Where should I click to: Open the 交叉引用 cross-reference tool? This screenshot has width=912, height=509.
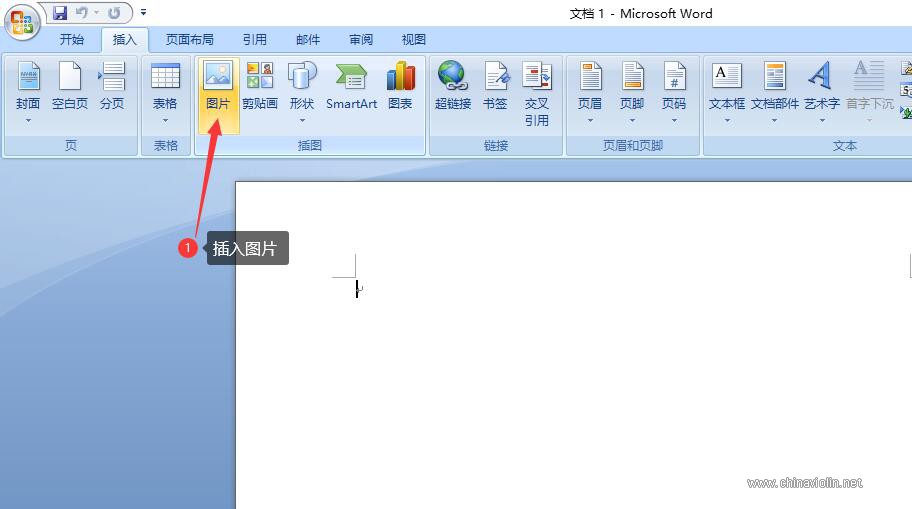tap(536, 93)
